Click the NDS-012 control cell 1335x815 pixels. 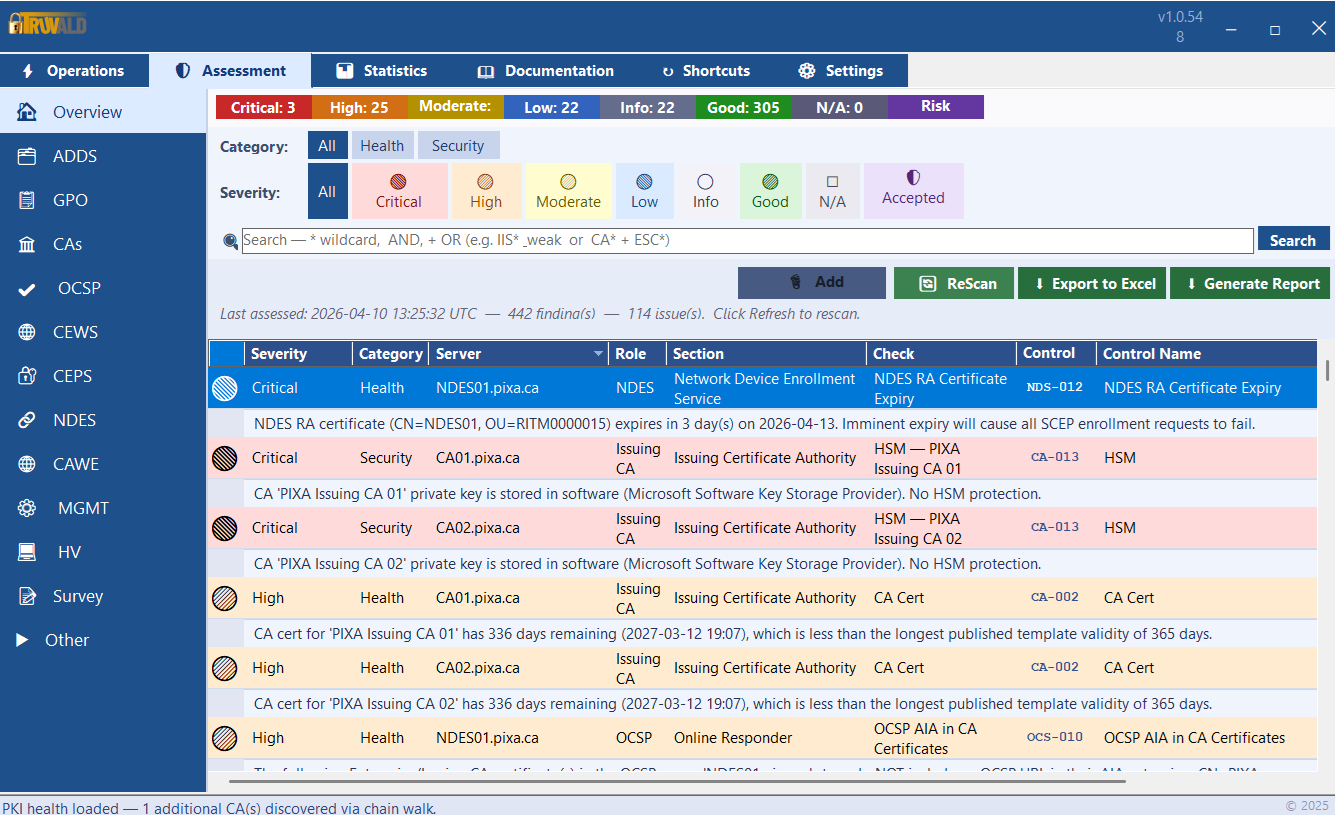tap(1056, 387)
